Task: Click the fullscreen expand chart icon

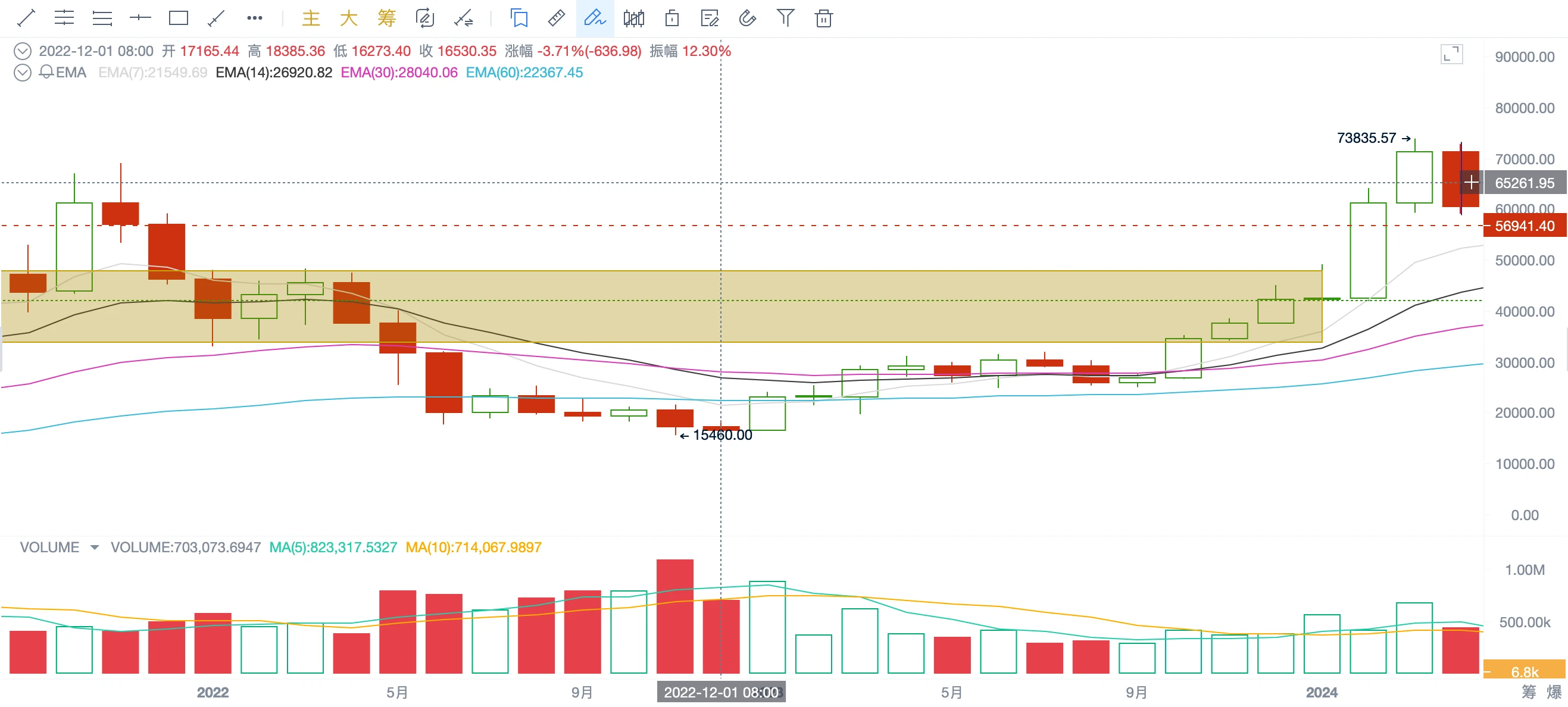Action: 1451,55
